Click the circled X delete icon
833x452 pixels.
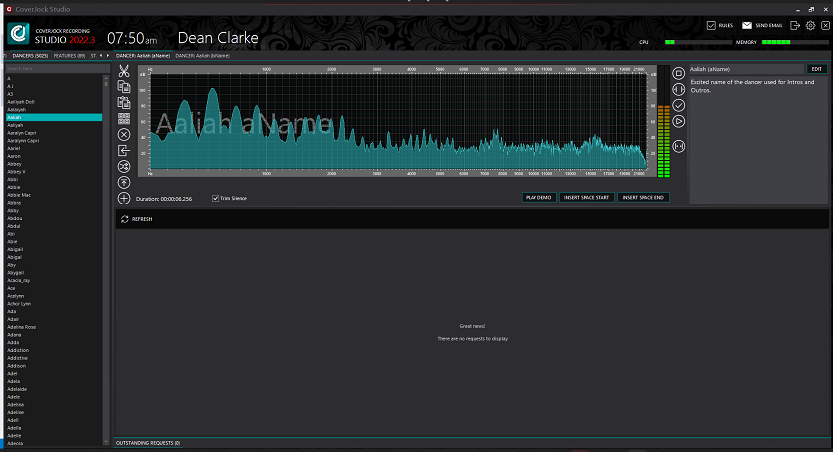click(124, 134)
